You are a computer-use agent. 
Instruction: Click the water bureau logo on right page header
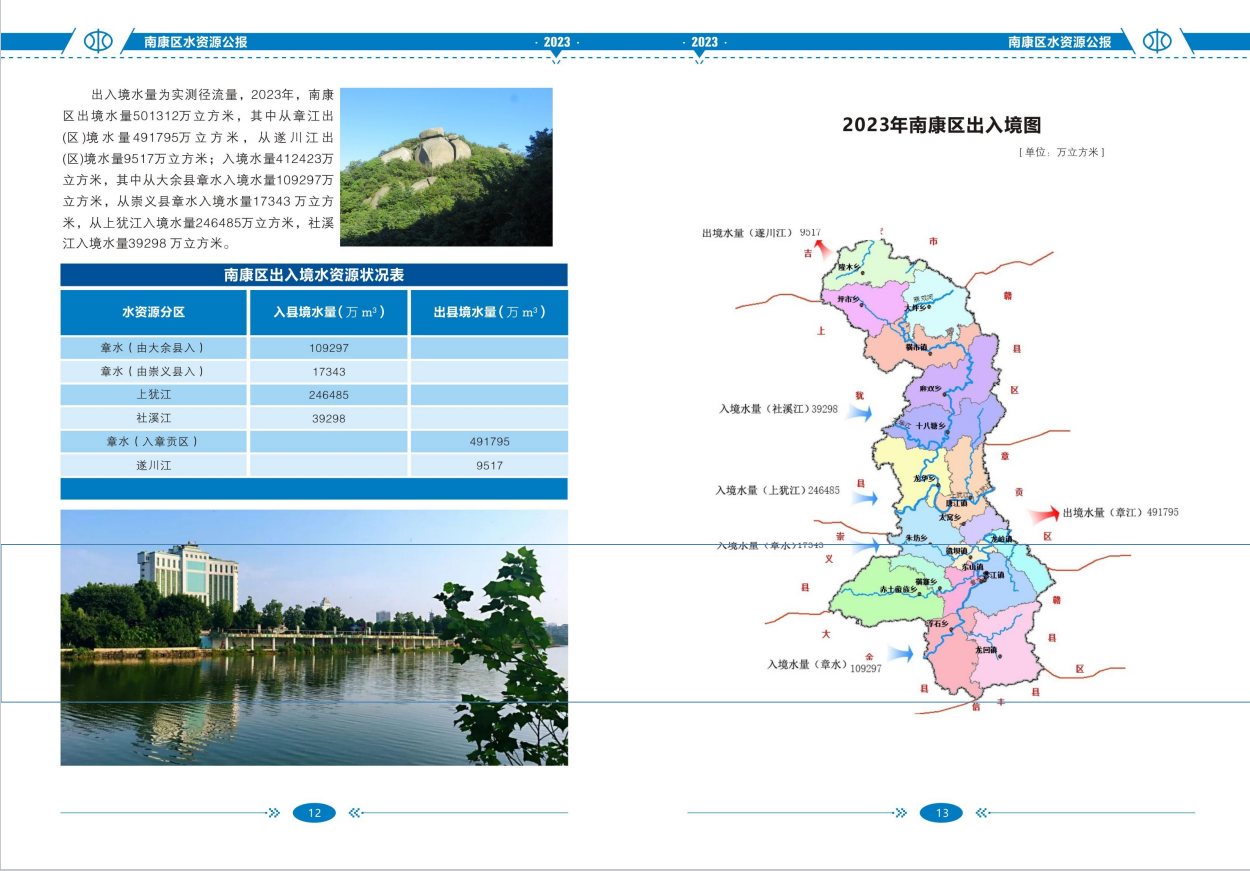coord(1157,41)
